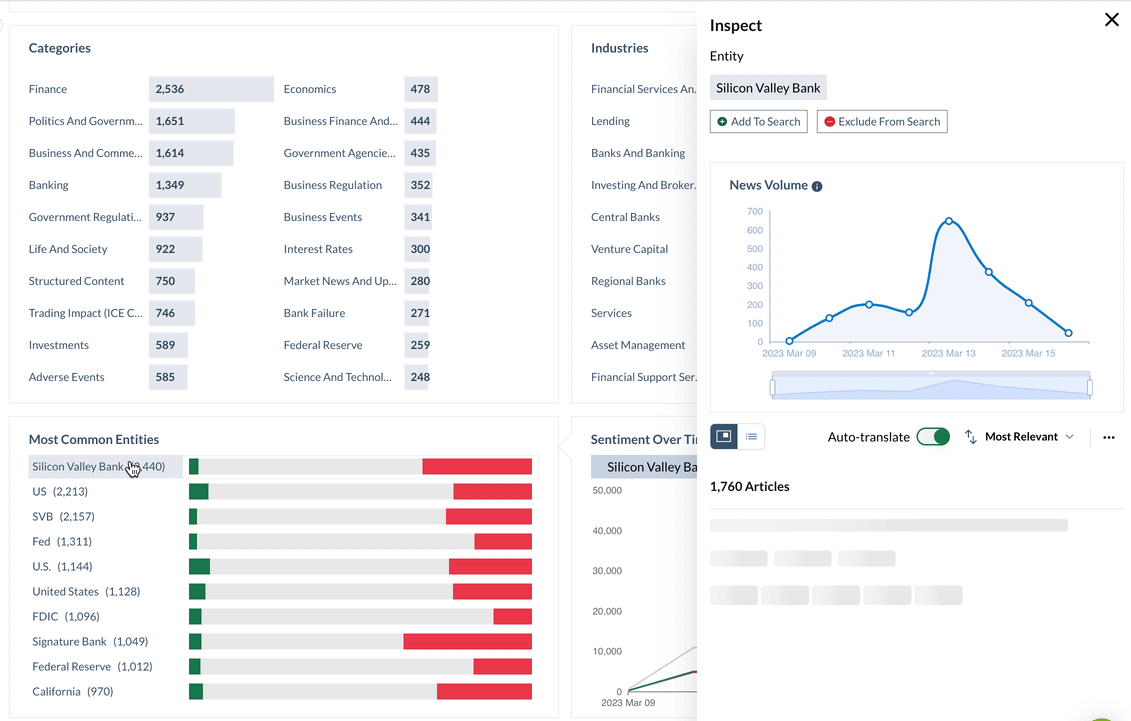The height and width of the screenshot is (721, 1131).
Task: Select the Business Events category
Action: [x=322, y=217]
